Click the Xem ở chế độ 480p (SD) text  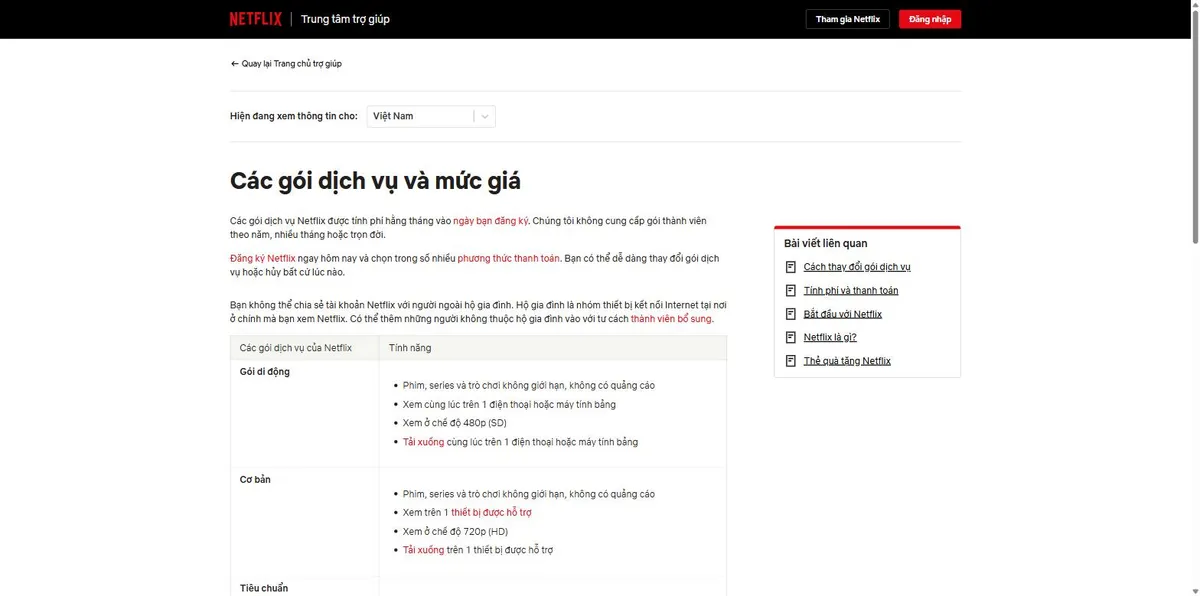point(455,423)
